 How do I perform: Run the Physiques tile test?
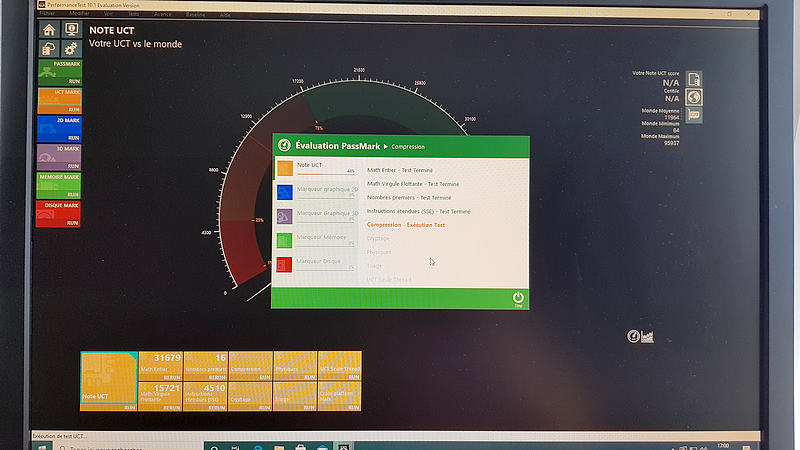pyautogui.click(x=309, y=378)
